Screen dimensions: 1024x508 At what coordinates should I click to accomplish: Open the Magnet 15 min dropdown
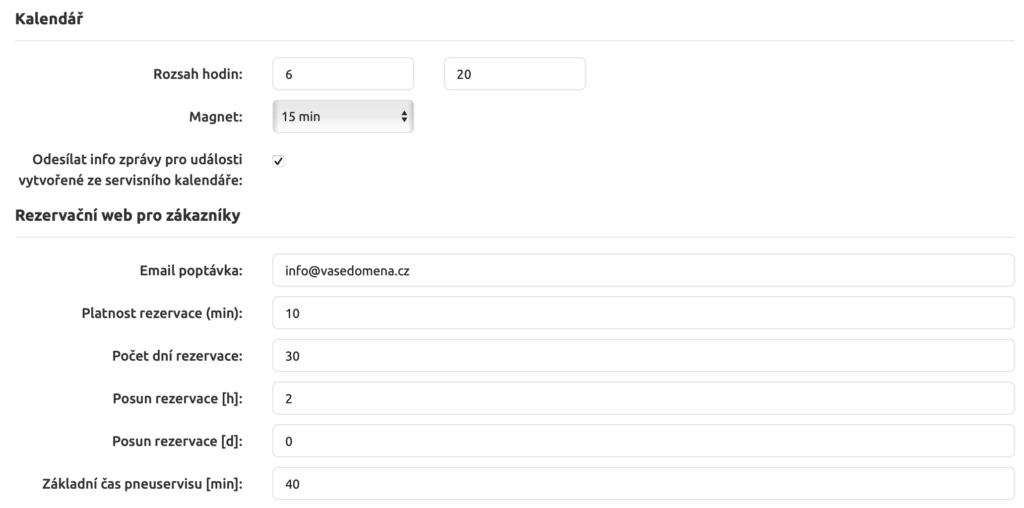[x=342, y=116]
